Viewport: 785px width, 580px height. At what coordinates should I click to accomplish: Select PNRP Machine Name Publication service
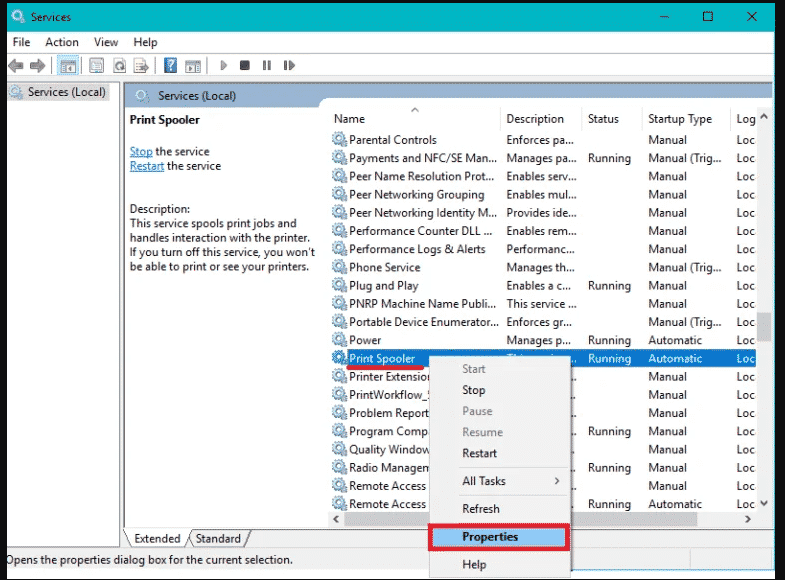[543, 303]
